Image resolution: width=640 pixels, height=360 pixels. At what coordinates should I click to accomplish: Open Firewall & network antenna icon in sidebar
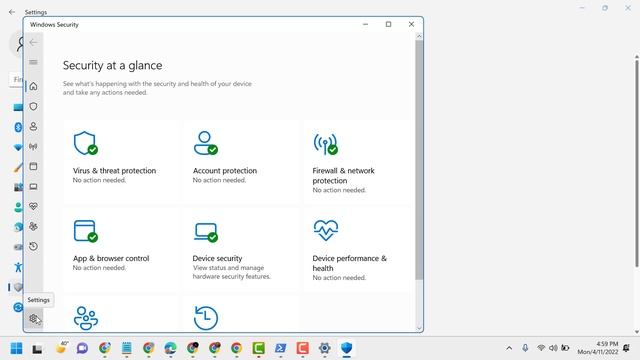[x=33, y=147]
